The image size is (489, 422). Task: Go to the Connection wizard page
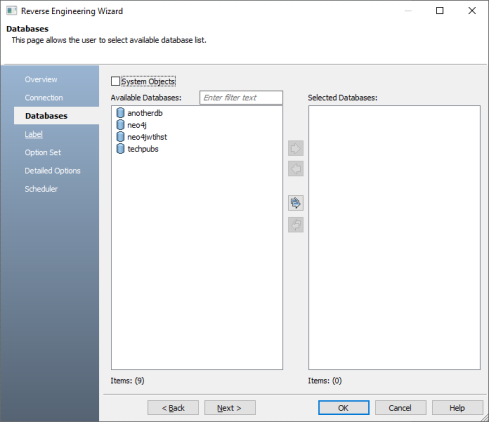click(44, 98)
